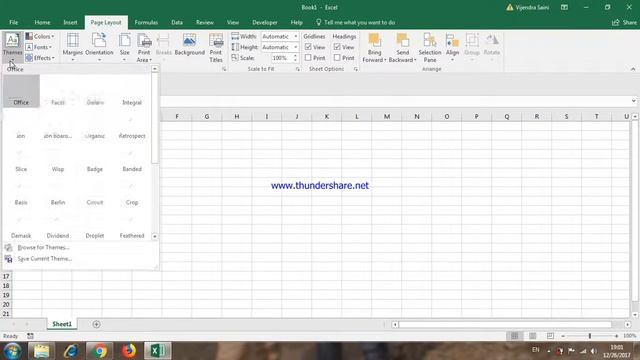Choose the Integral theme thumbnail

tap(132, 91)
